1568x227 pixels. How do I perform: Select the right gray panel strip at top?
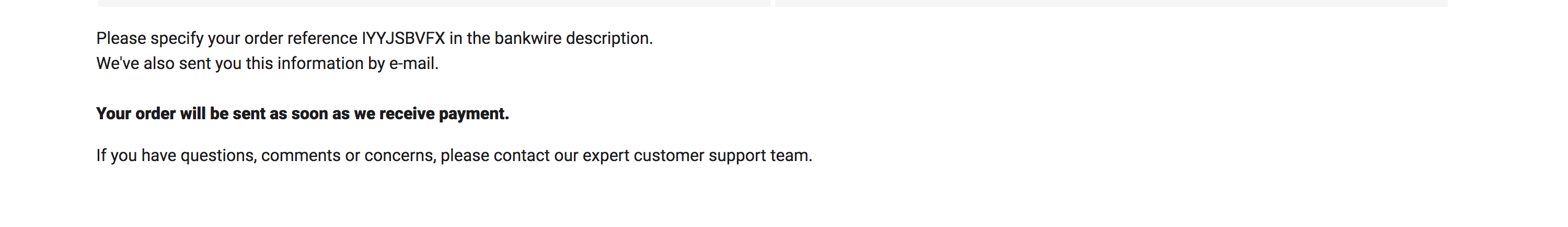1112,3
